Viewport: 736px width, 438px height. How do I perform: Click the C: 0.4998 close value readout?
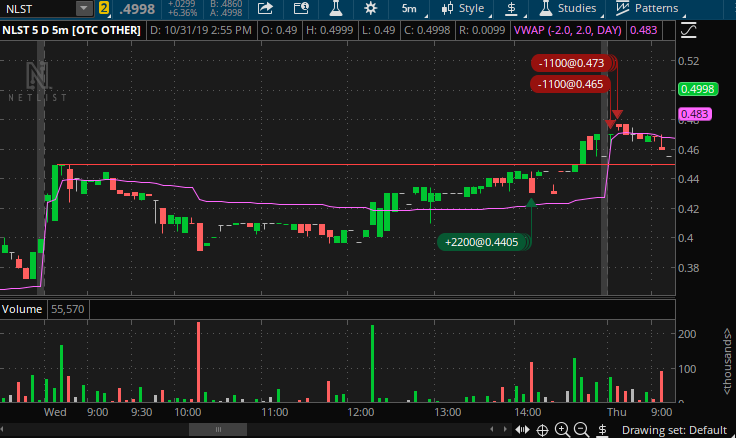pyautogui.click(x=427, y=31)
